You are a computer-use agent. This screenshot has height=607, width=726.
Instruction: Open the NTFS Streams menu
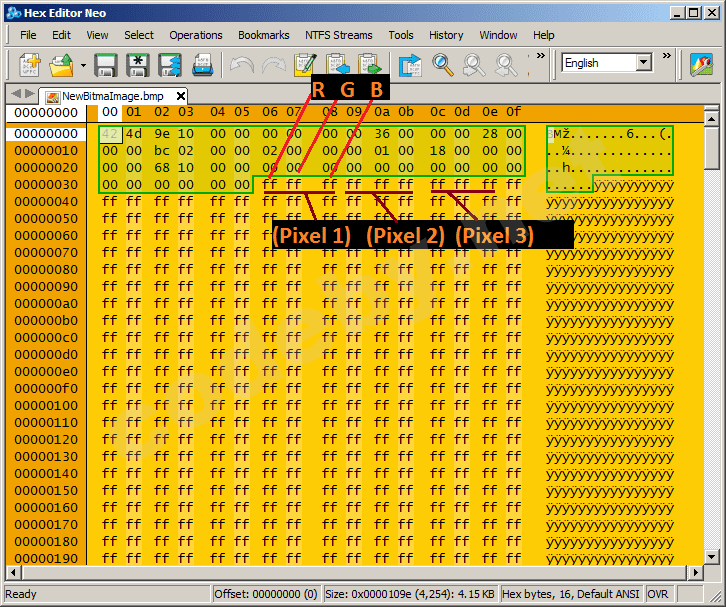[x=338, y=35]
